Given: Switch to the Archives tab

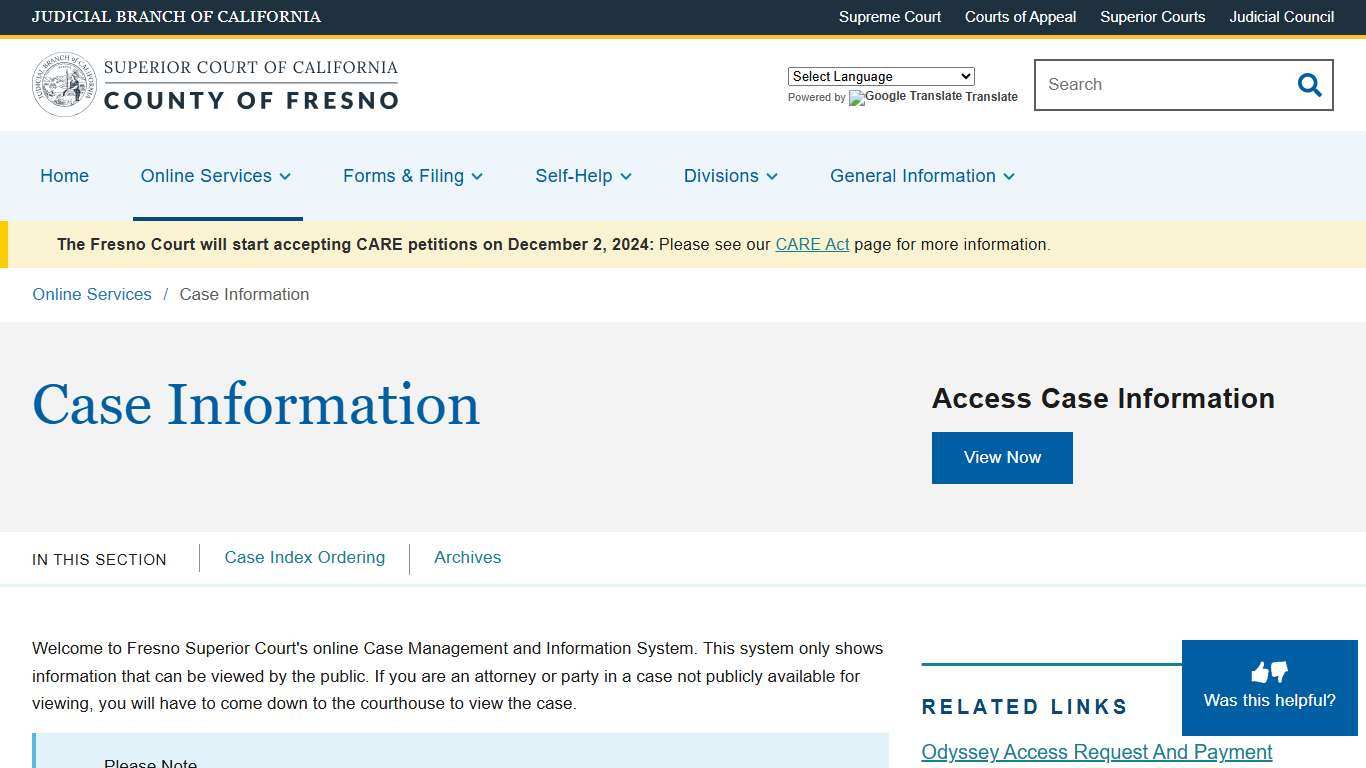Looking at the screenshot, I should coord(467,557).
